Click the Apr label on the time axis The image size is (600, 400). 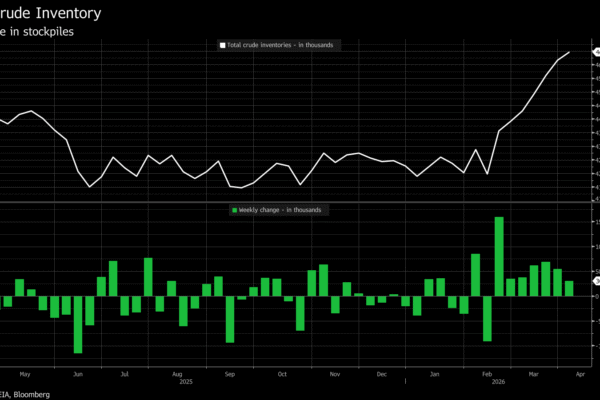click(x=580, y=374)
